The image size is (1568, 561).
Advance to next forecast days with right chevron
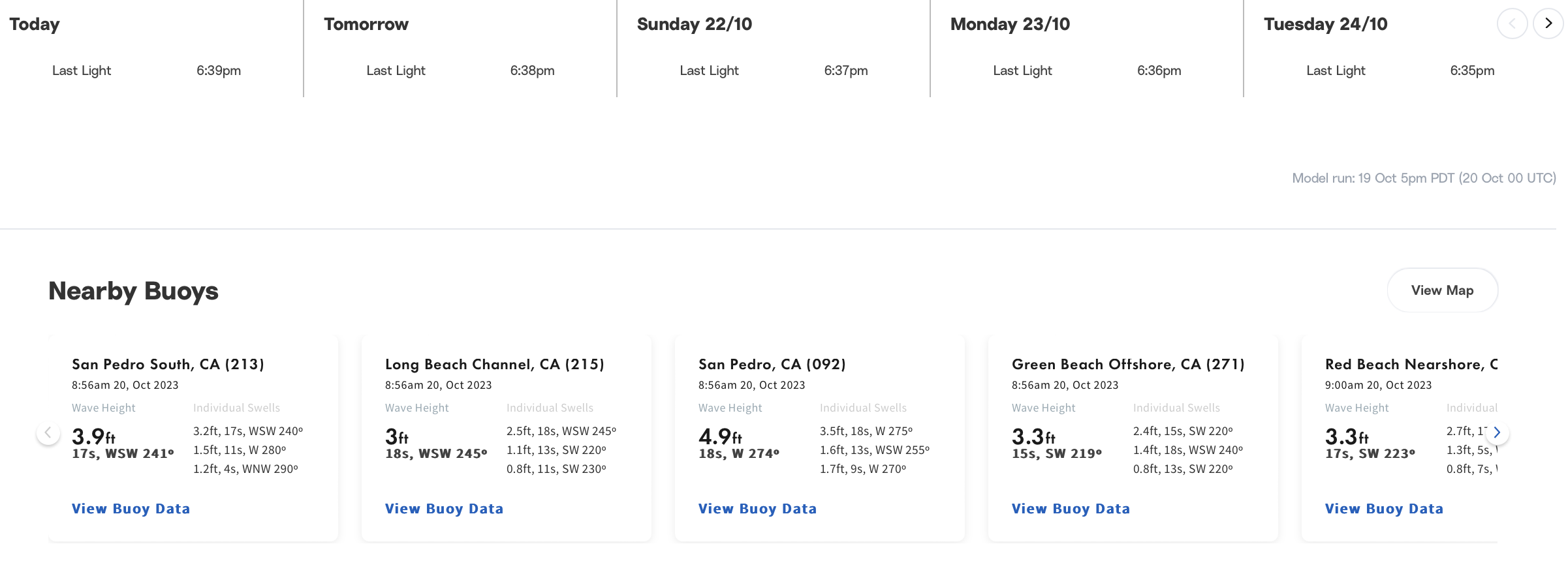tap(1548, 23)
